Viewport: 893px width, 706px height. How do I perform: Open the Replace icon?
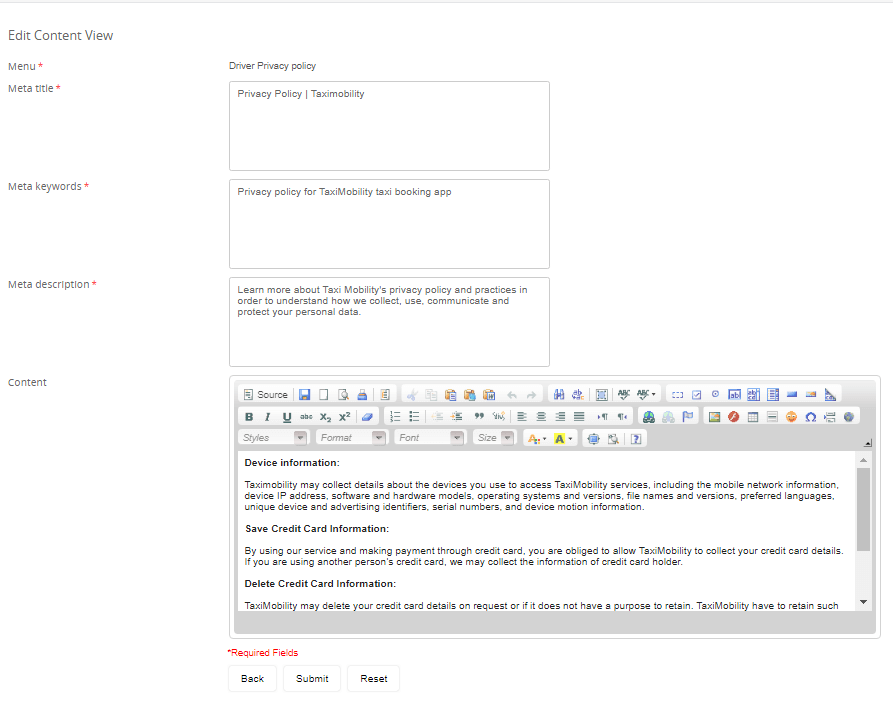[577, 395]
